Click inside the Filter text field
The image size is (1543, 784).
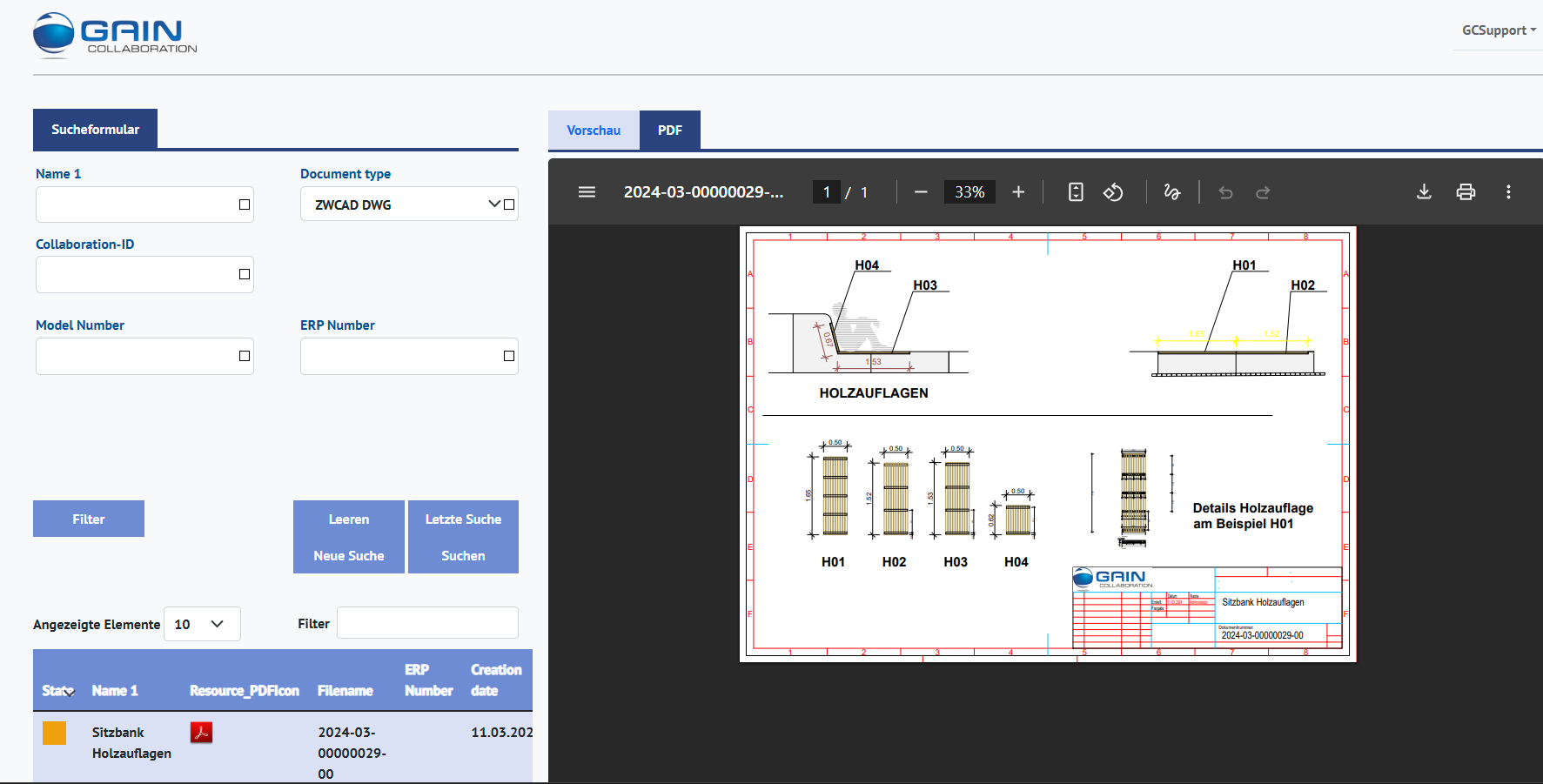point(427,622)
